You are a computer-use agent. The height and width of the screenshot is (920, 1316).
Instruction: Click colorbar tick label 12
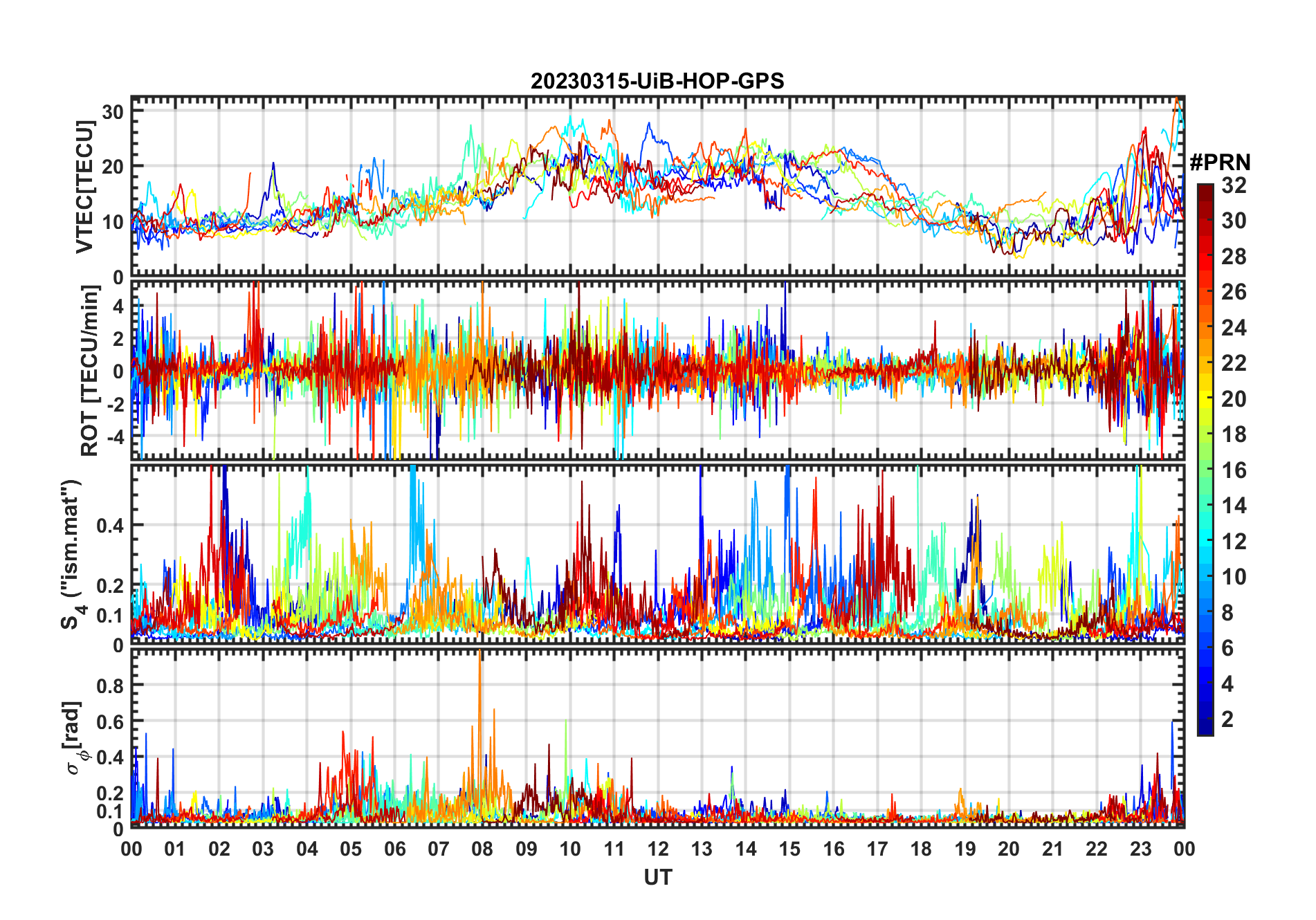1234,541
